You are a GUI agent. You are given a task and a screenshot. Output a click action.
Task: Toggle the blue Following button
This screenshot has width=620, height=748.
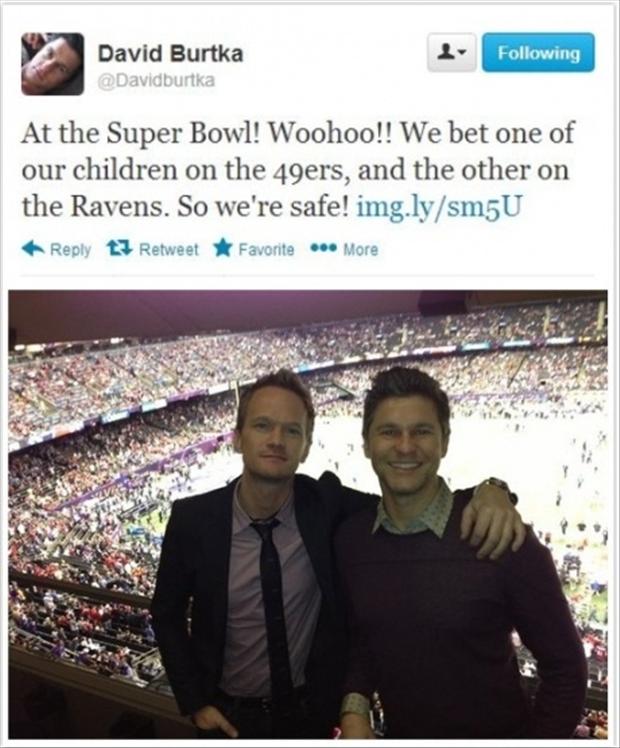pos(538,52)
